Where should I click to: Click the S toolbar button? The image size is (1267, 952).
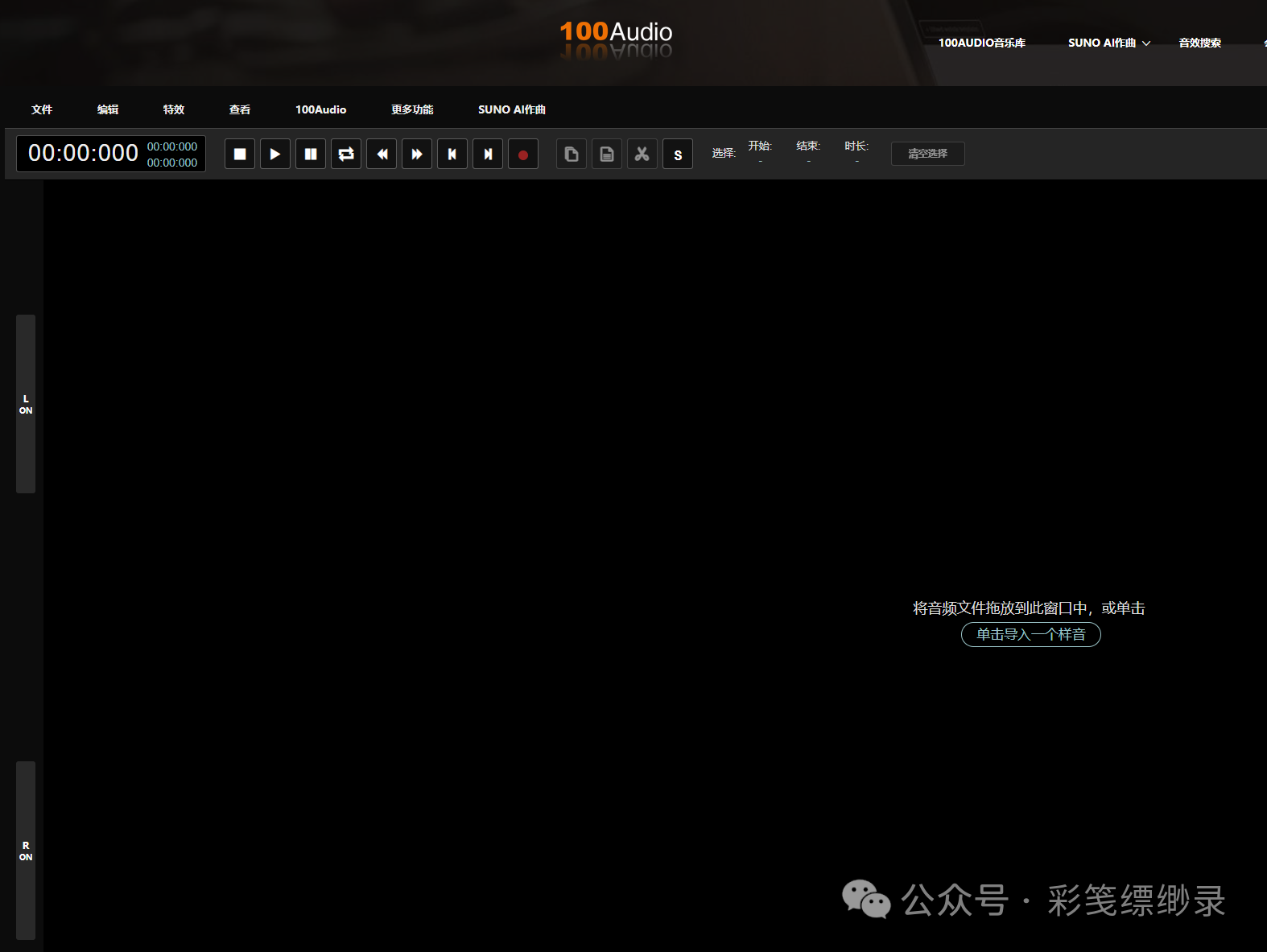tap(678, 154)
